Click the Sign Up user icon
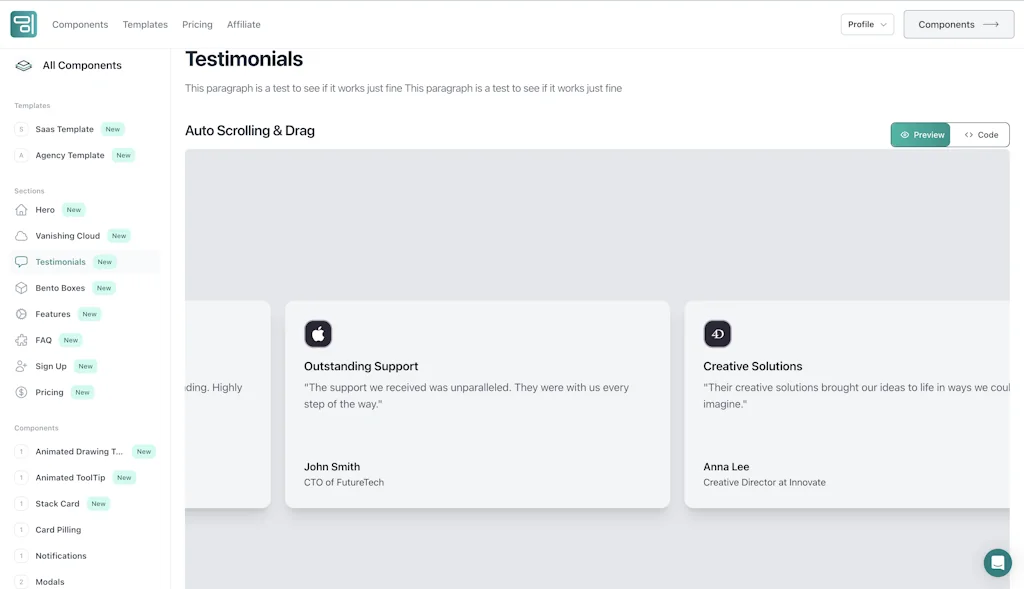The image size is (1024, 589). pos(21,366)
